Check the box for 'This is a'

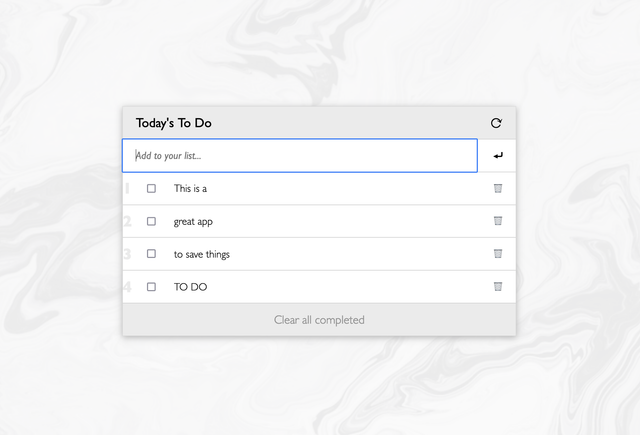pyautogui.click(x=152, y=188)
